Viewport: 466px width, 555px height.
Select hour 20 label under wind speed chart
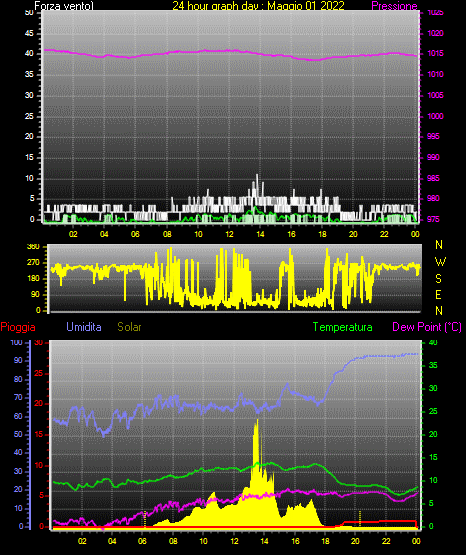(x=353, y=234)
